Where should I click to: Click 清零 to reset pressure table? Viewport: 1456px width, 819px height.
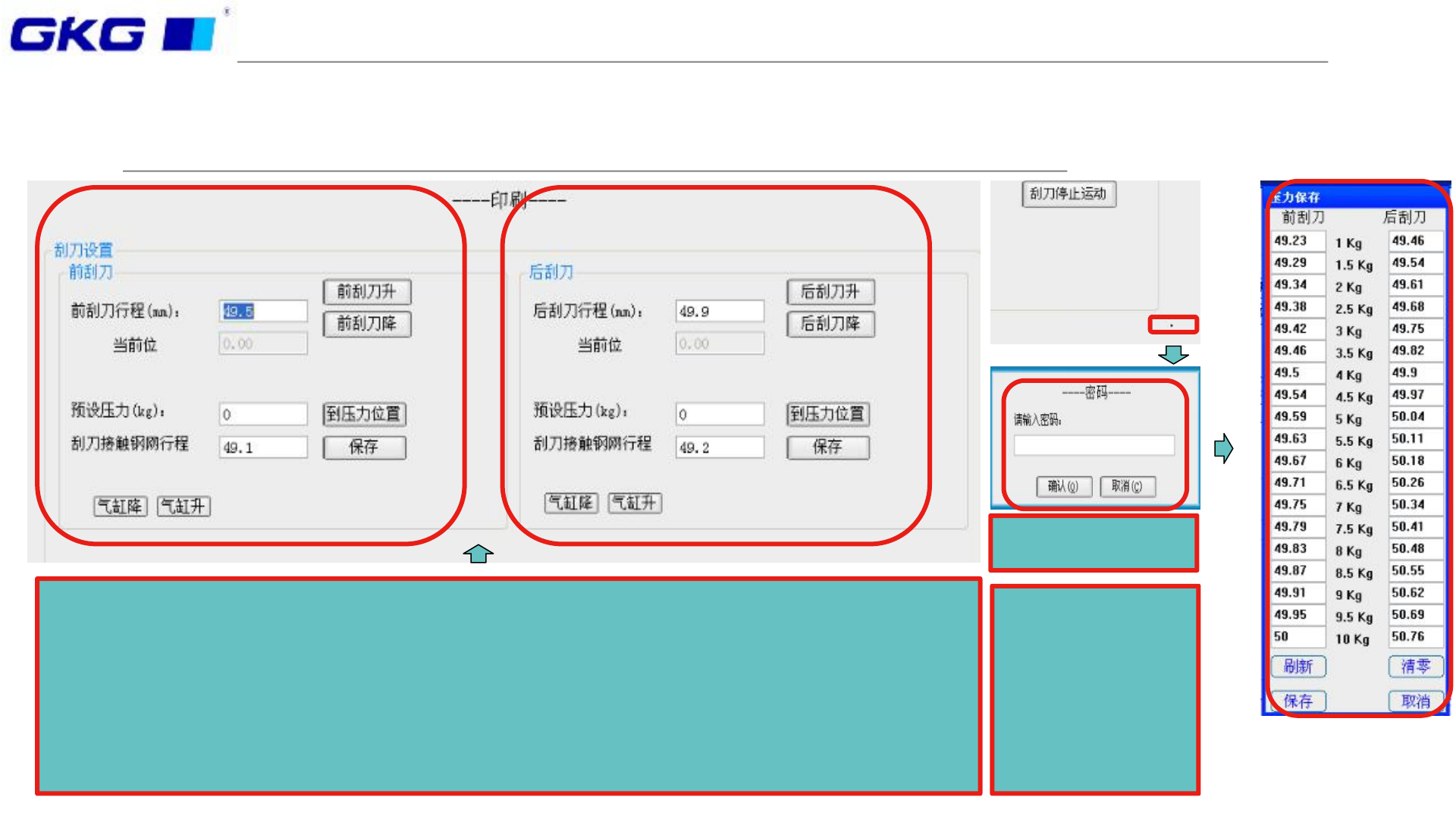pos(1415,667)
